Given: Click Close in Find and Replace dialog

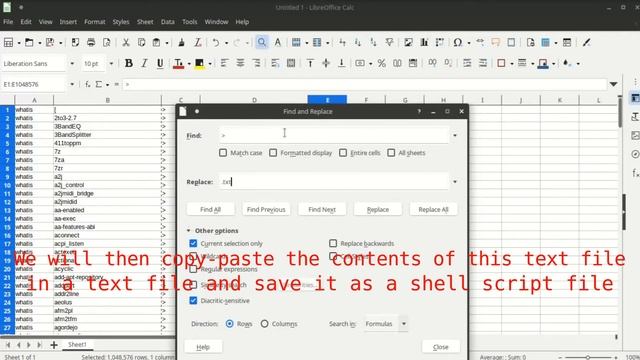Looking at the screenshot, I should coord(440,347).
